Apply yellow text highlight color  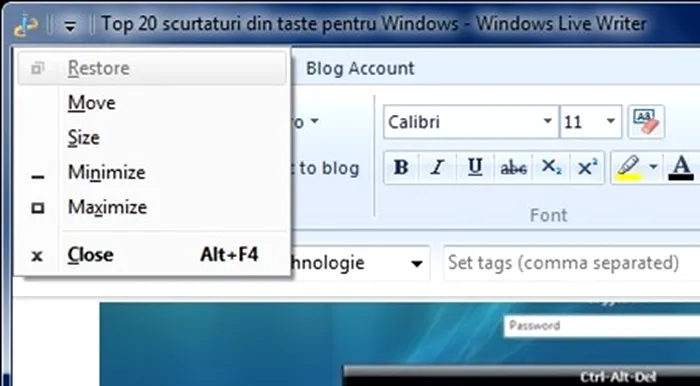629,168
